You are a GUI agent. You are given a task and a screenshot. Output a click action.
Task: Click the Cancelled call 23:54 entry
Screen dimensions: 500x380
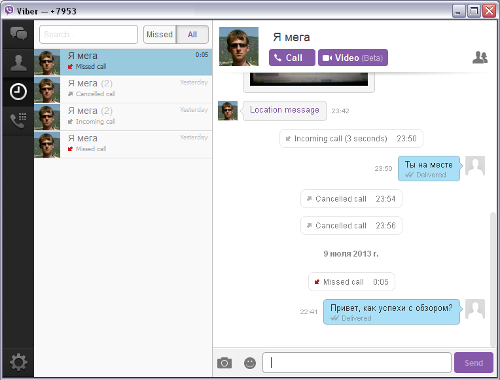click(x=351, y=199)
